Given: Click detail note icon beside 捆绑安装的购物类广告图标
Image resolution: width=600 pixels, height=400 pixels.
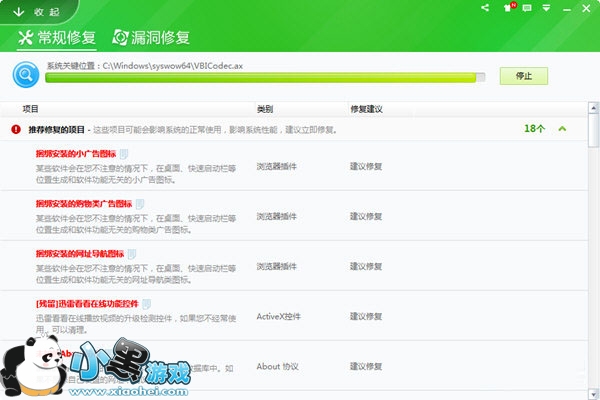Looking at the screenshot, I should coord(140,204).
